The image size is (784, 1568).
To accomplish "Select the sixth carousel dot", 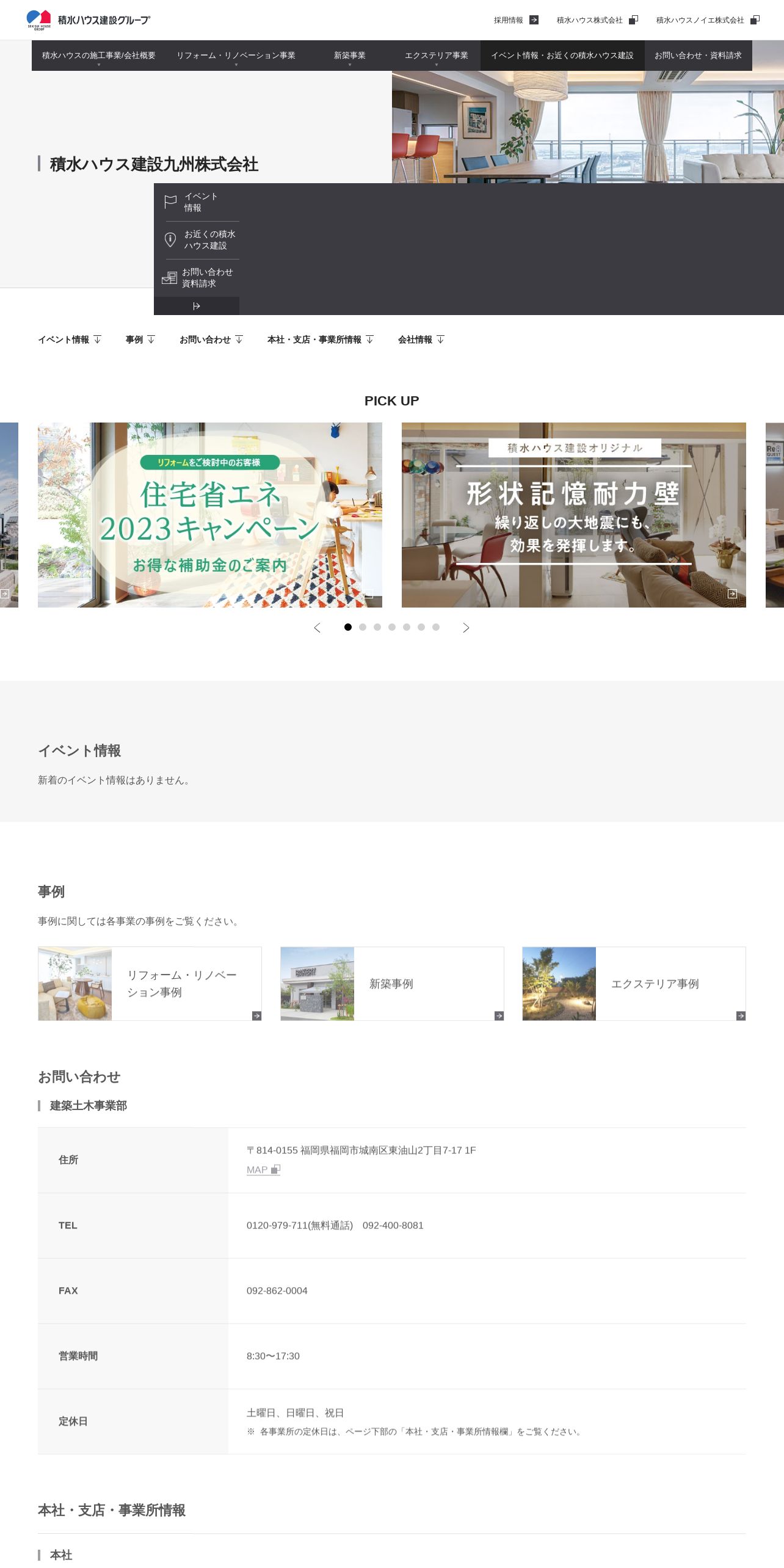I will tap(421, 627).
